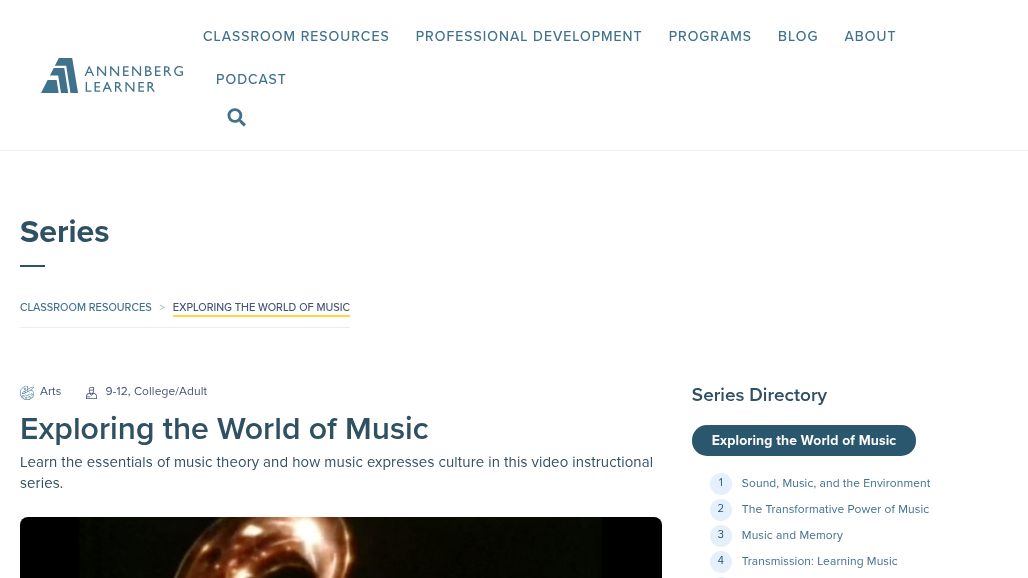Open the Professional Development menu
Screen dimensions: 1028x578
528,37
